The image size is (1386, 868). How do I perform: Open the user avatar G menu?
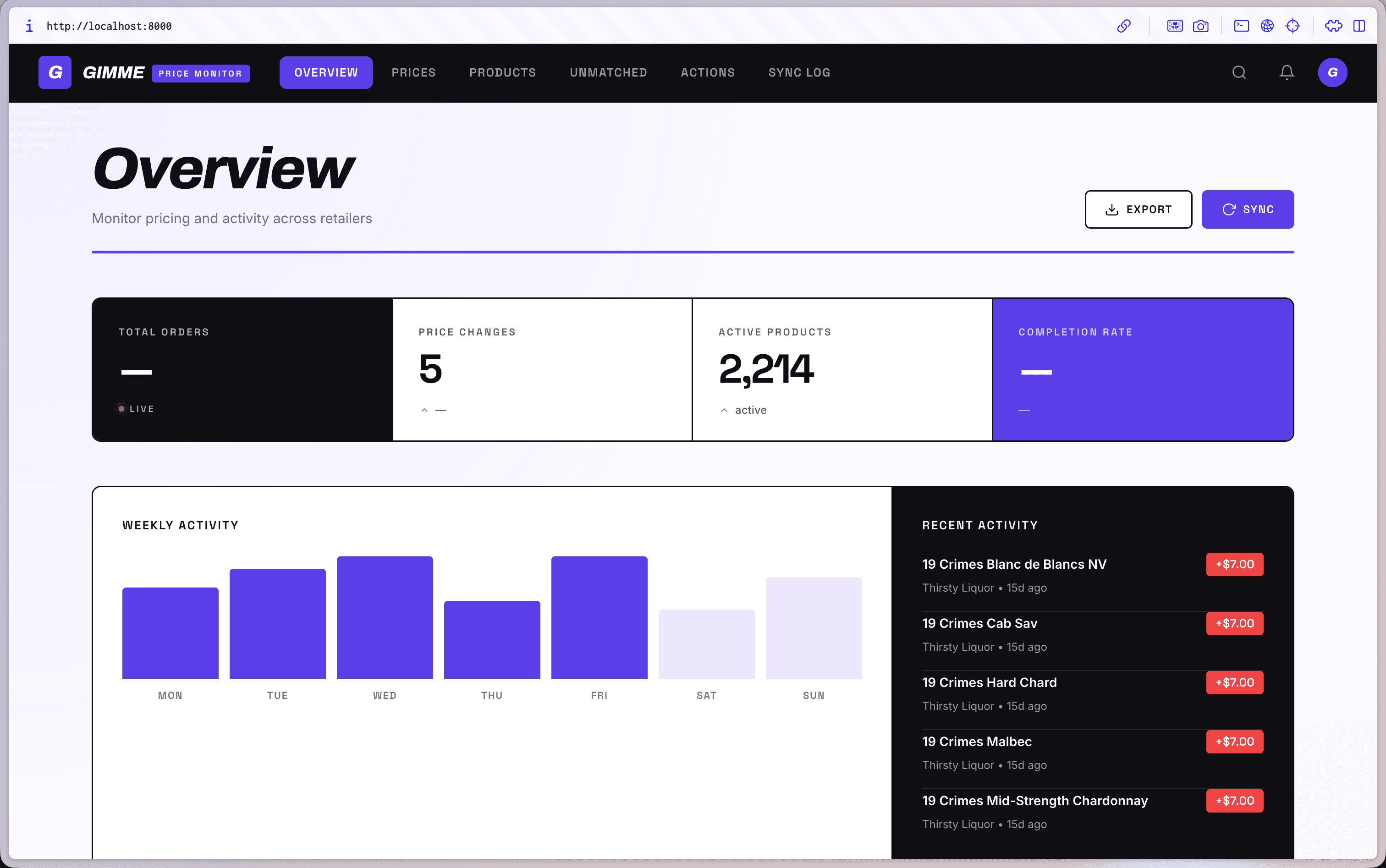point(1332,72)
